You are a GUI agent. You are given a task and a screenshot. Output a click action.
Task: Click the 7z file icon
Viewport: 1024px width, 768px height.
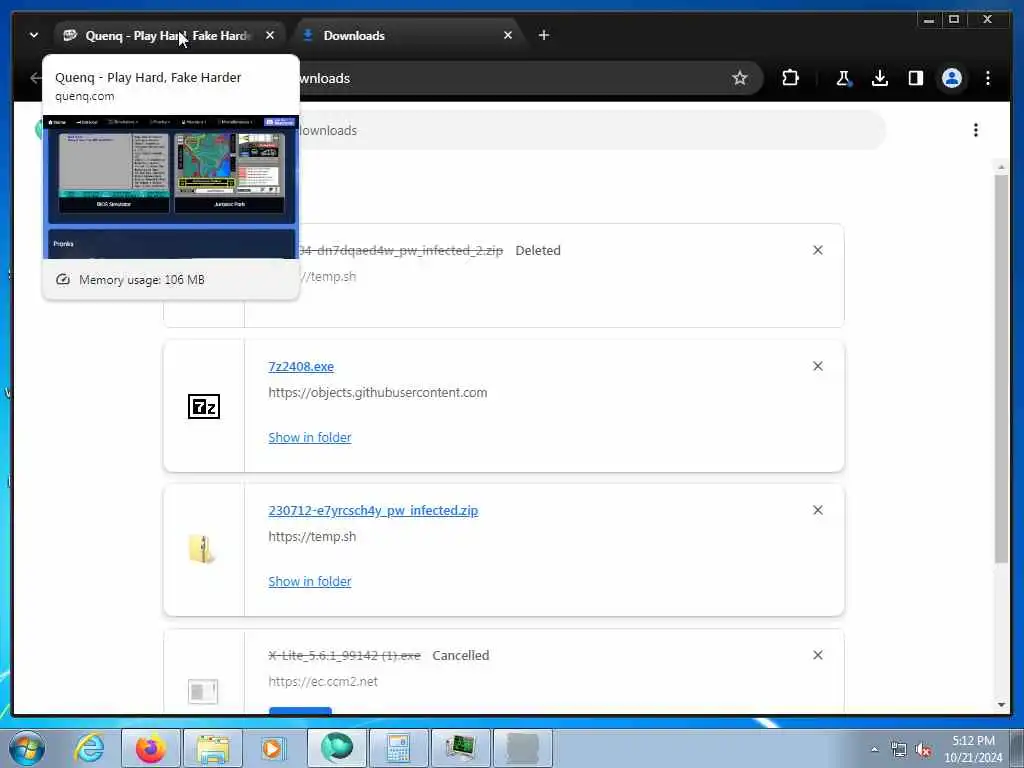click(x=204, y=406)
